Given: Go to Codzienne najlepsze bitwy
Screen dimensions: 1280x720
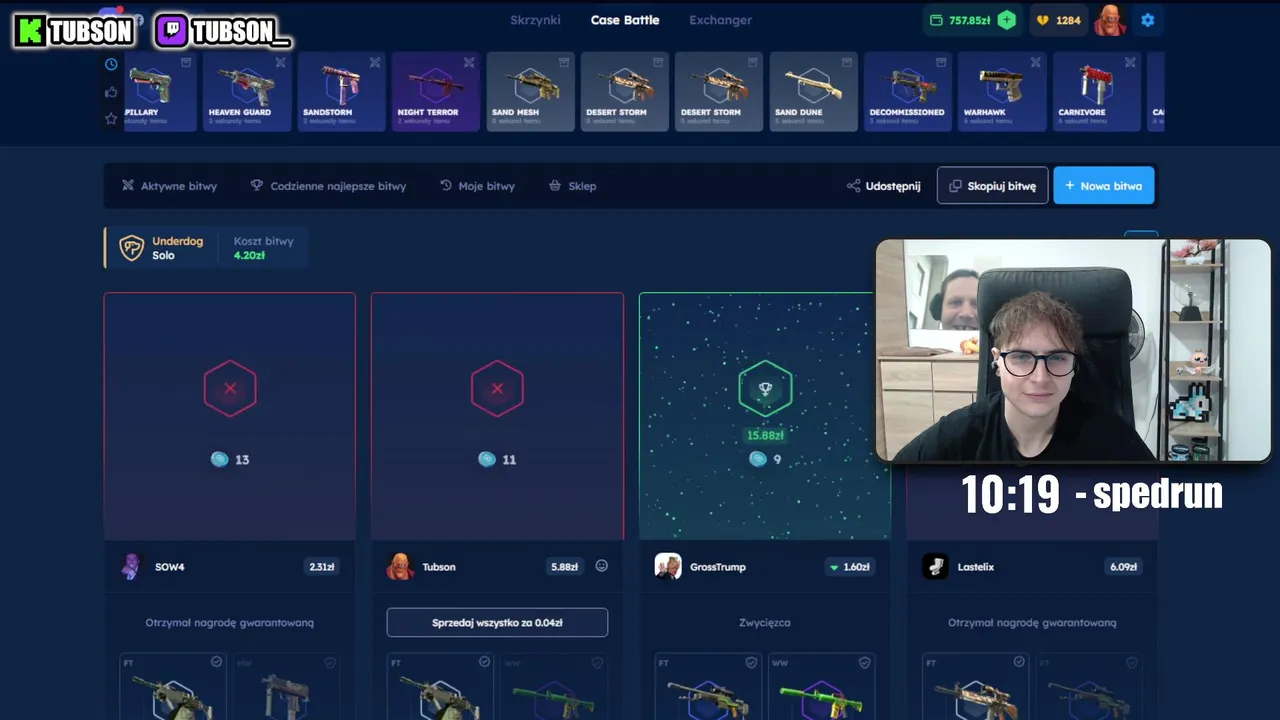Looking at the screenshot, I should 328,186.
